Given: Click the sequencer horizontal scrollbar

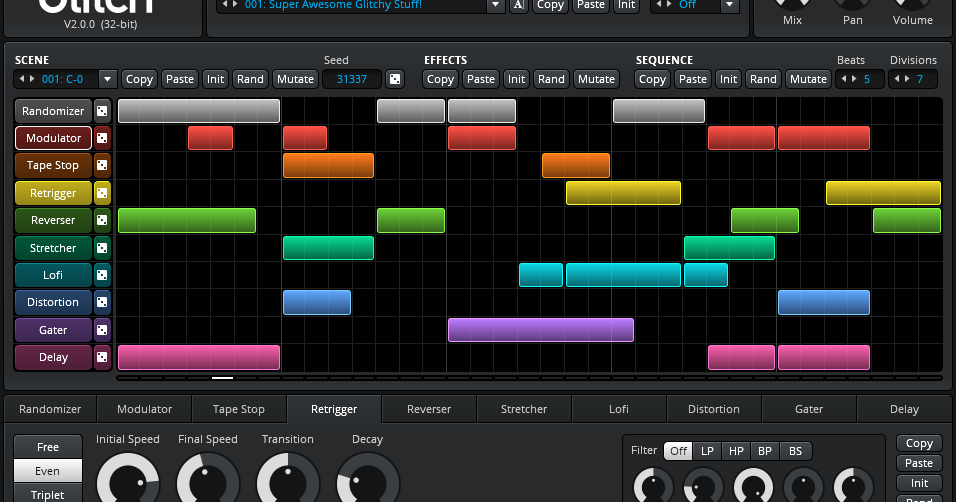Looking at the screenshot, I should coord(529,378).
